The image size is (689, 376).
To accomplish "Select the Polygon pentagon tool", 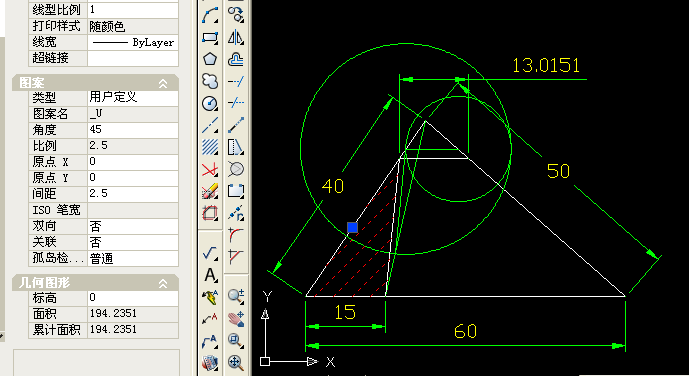I will 210,59.
